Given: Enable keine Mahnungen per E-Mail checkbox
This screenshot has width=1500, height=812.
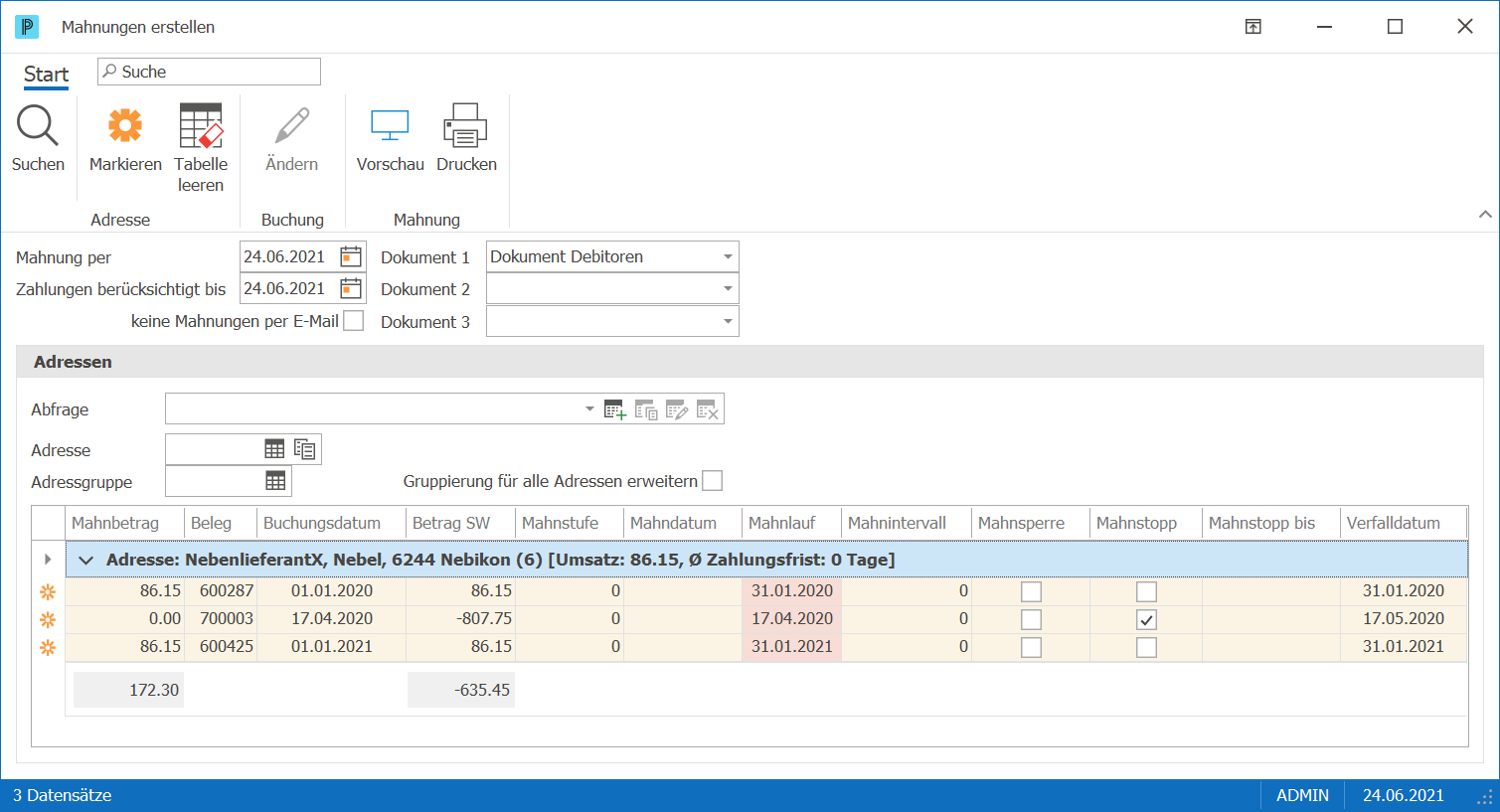Looking at the screenshot, I should click(353, 321).
